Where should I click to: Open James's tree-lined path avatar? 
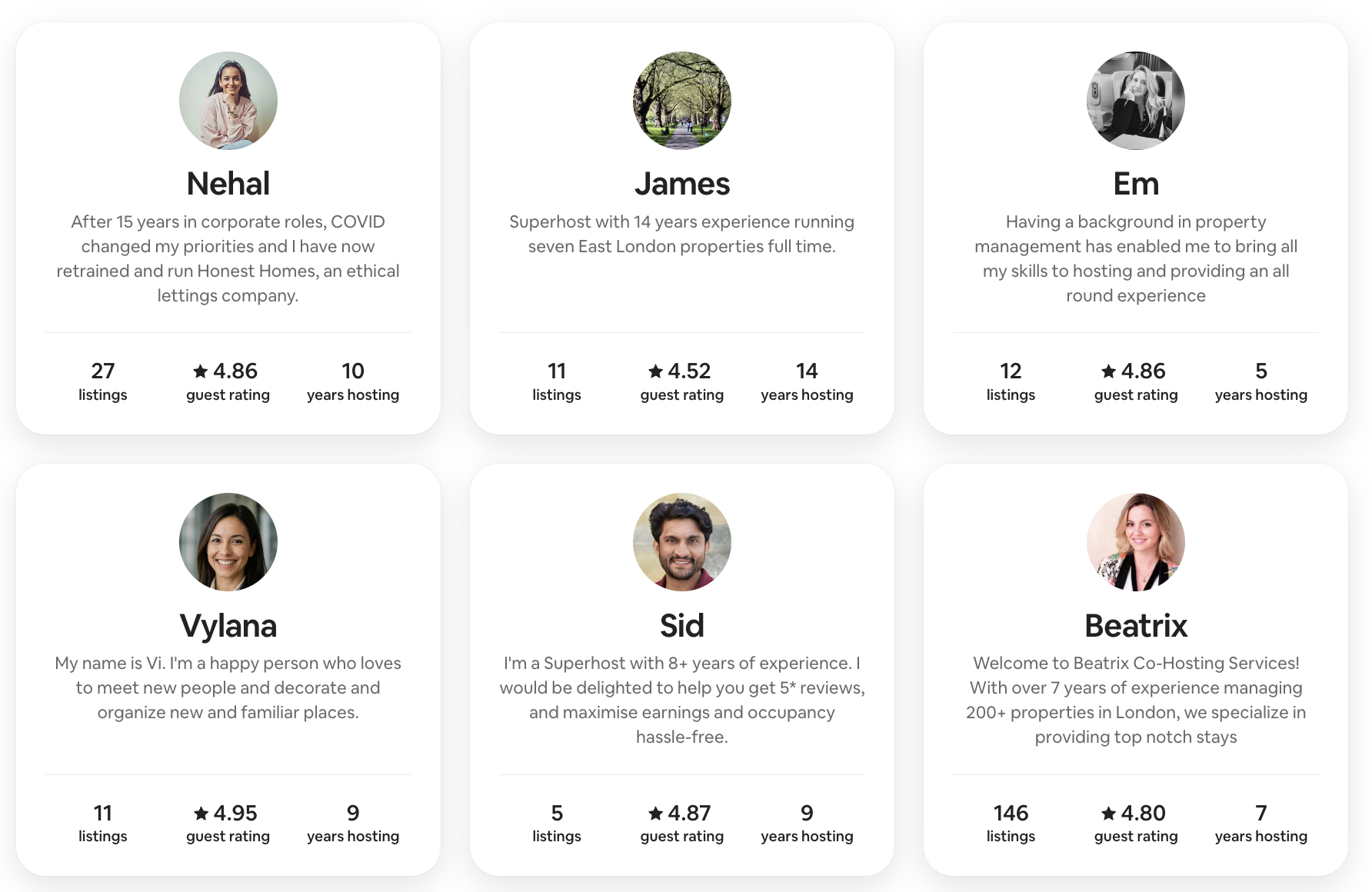pos(682,101)
